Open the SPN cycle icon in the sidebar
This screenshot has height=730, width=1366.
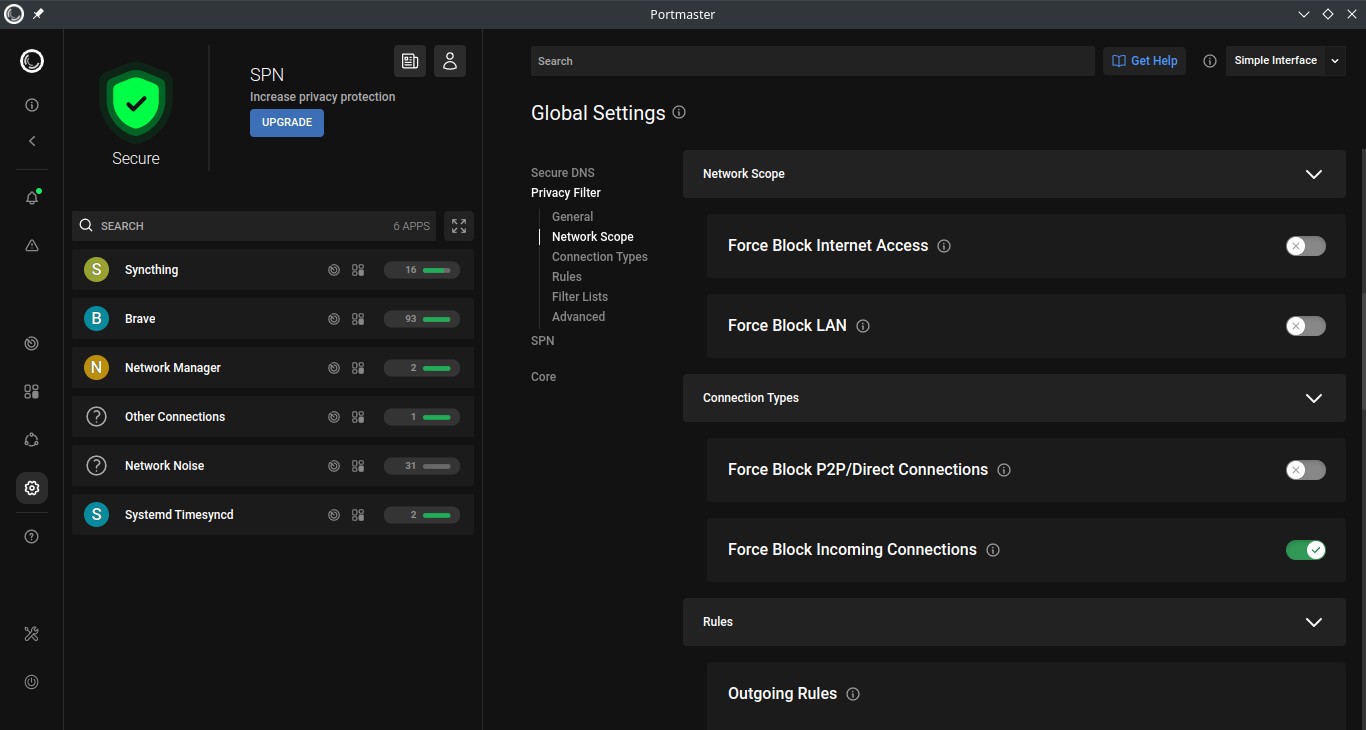coord(32,440)
